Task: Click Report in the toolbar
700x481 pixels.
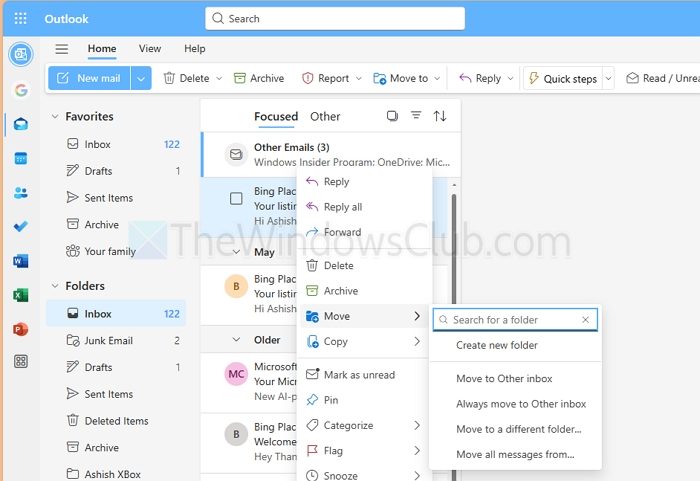Action: click(325, 79)
